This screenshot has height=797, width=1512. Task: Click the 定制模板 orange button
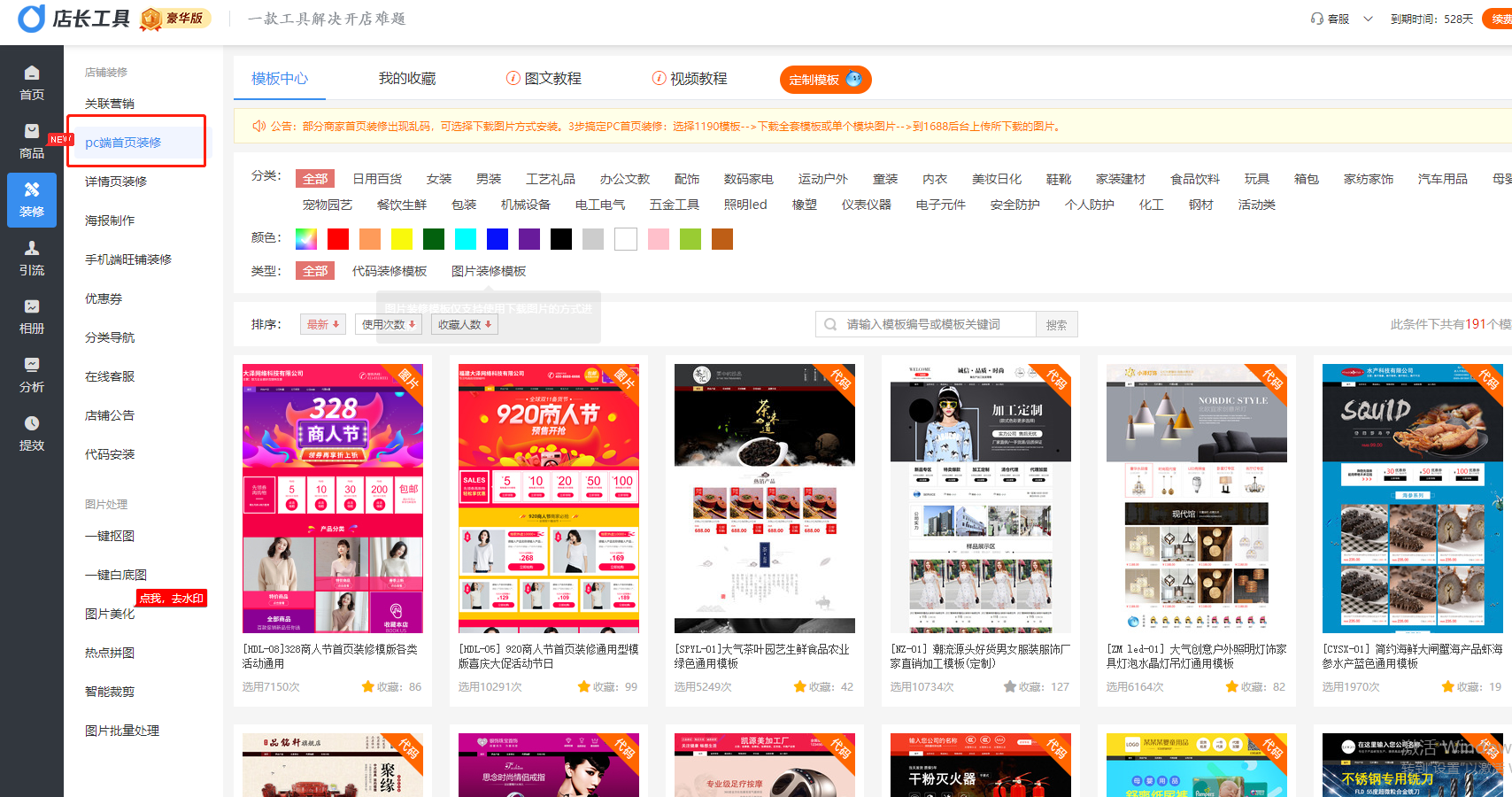click(825, 80)
